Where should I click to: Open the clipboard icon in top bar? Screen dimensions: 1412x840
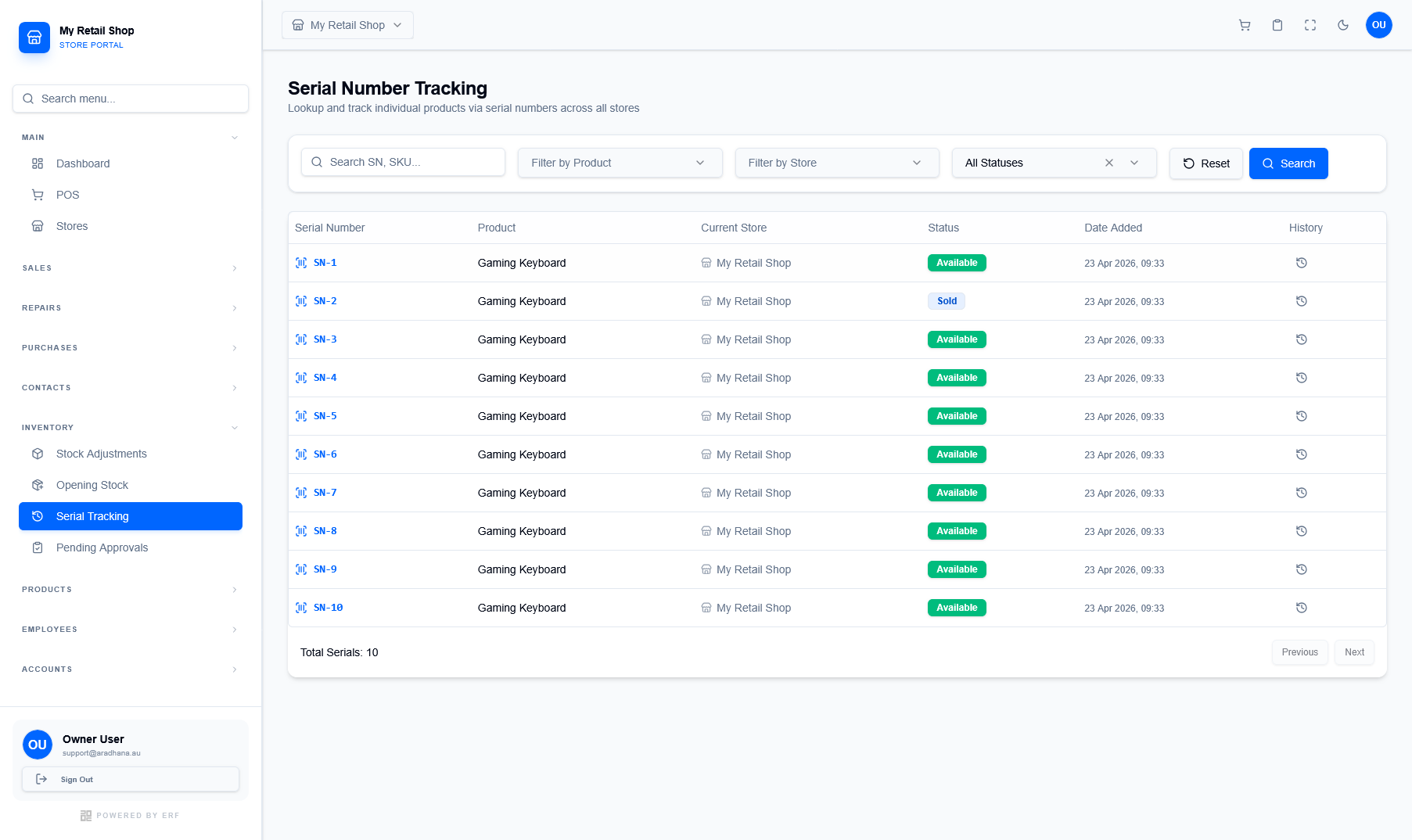[1277, 25]
